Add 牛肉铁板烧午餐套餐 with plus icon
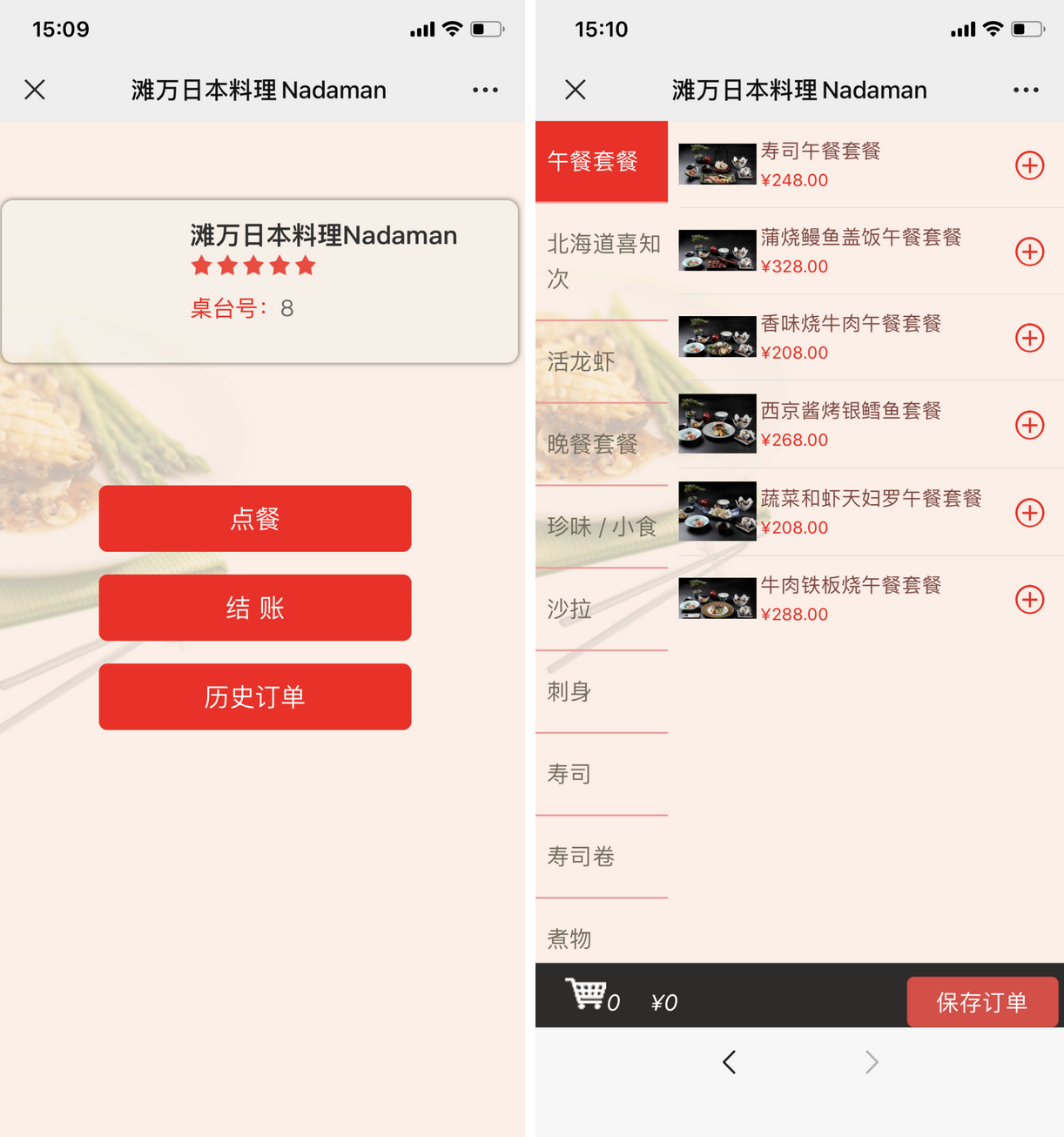Image resolution: width=1064 pixels, height=1137 pixels. (1030, 599)
